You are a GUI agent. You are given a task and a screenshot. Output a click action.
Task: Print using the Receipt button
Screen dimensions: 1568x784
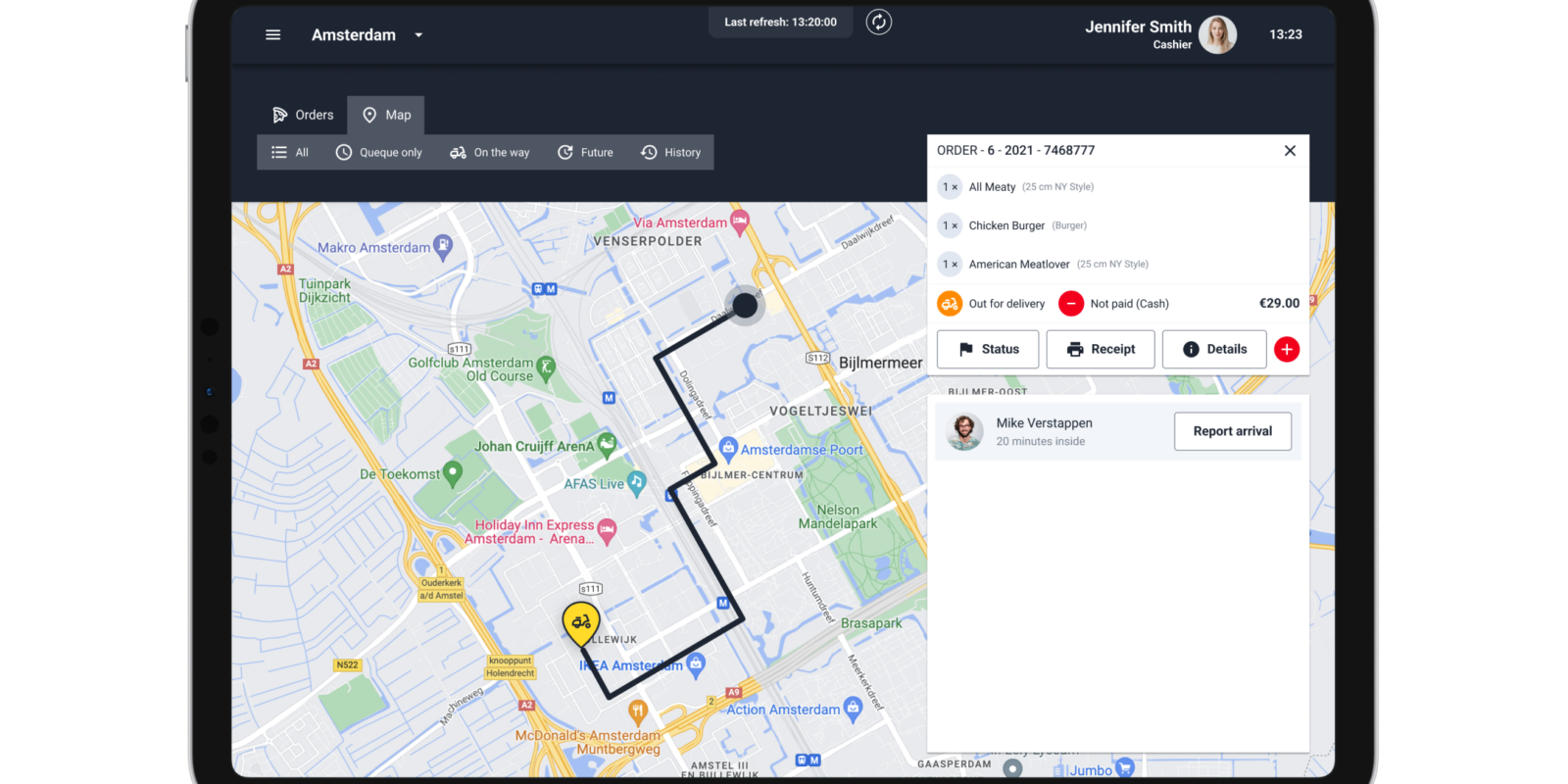click(x=1101, y=350)
